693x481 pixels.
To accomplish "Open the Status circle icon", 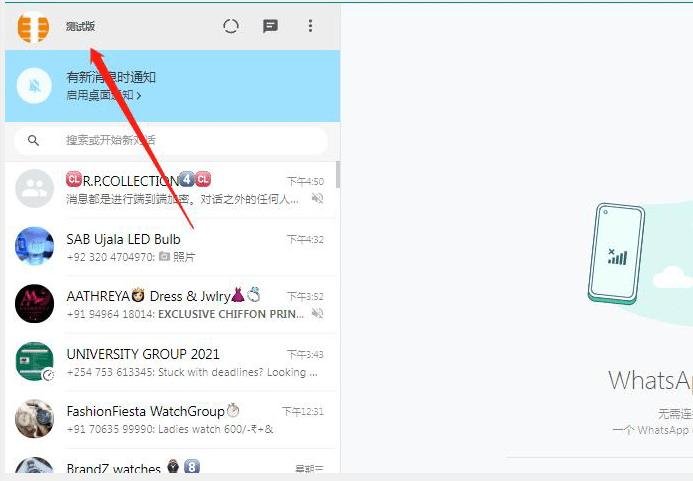I will tap(231, 27).
